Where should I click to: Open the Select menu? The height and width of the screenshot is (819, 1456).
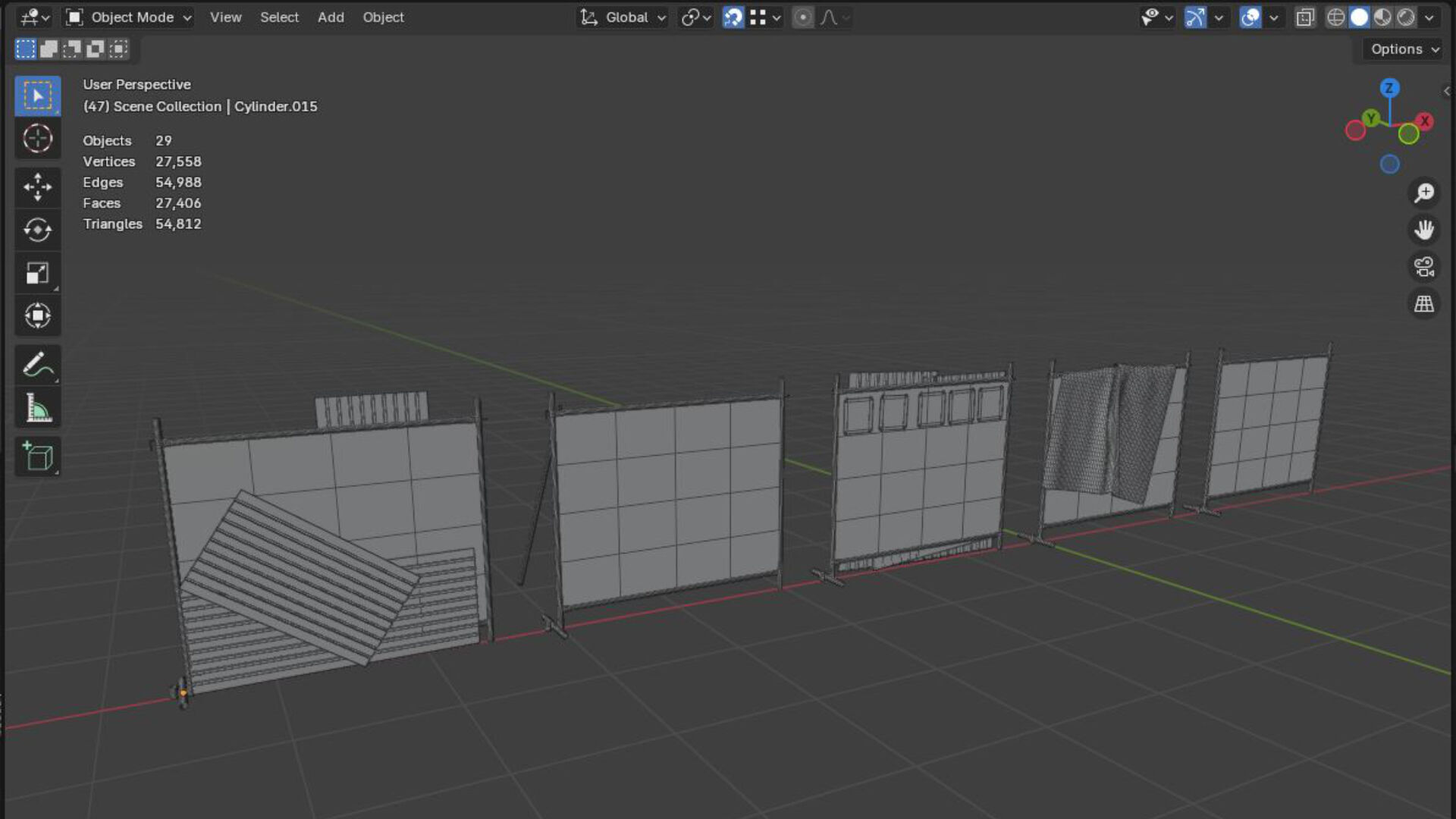point(279,17)
